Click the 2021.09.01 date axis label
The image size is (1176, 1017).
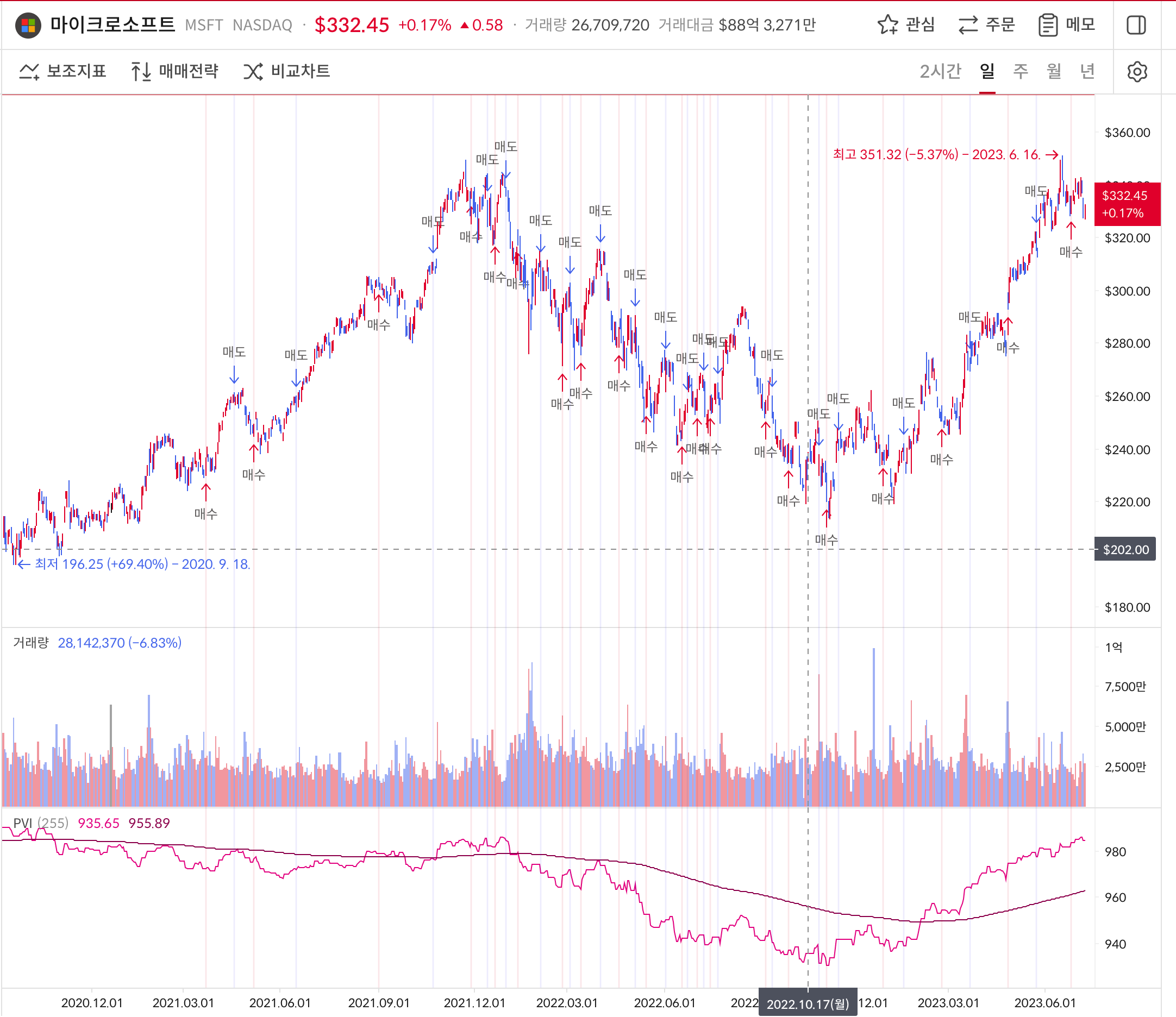379,1003
